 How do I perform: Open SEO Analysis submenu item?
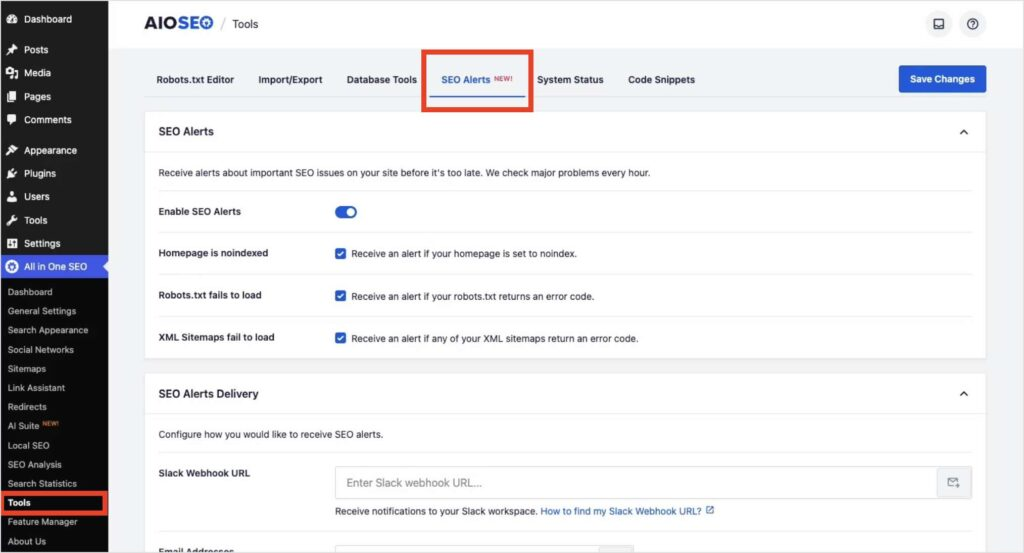click(x=35, y=464)
